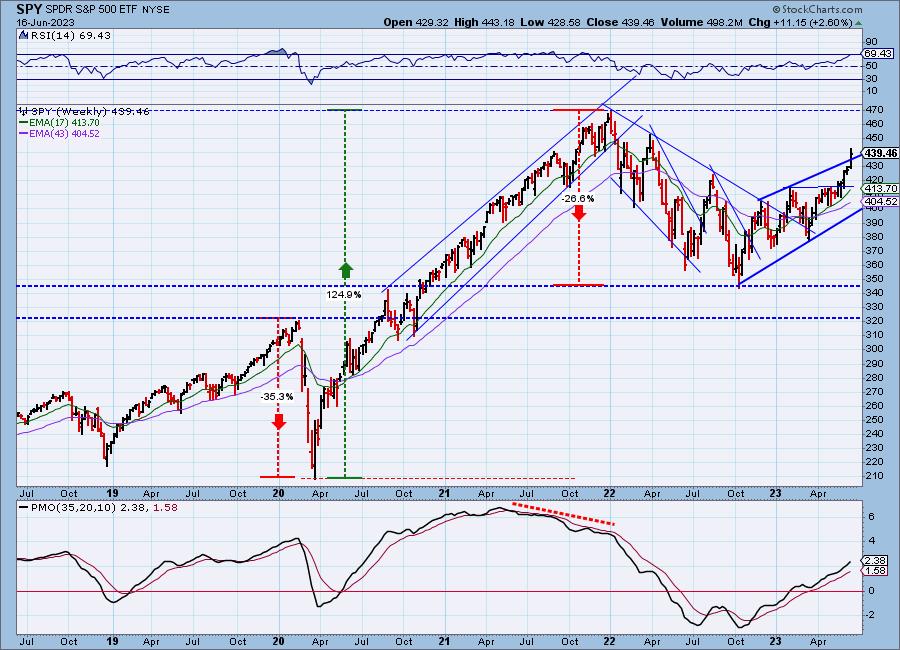Click the -35.3% decline annotation
The width and height of the screenshot is (900, 650).
pyautogui.click(x=277, y=397)
